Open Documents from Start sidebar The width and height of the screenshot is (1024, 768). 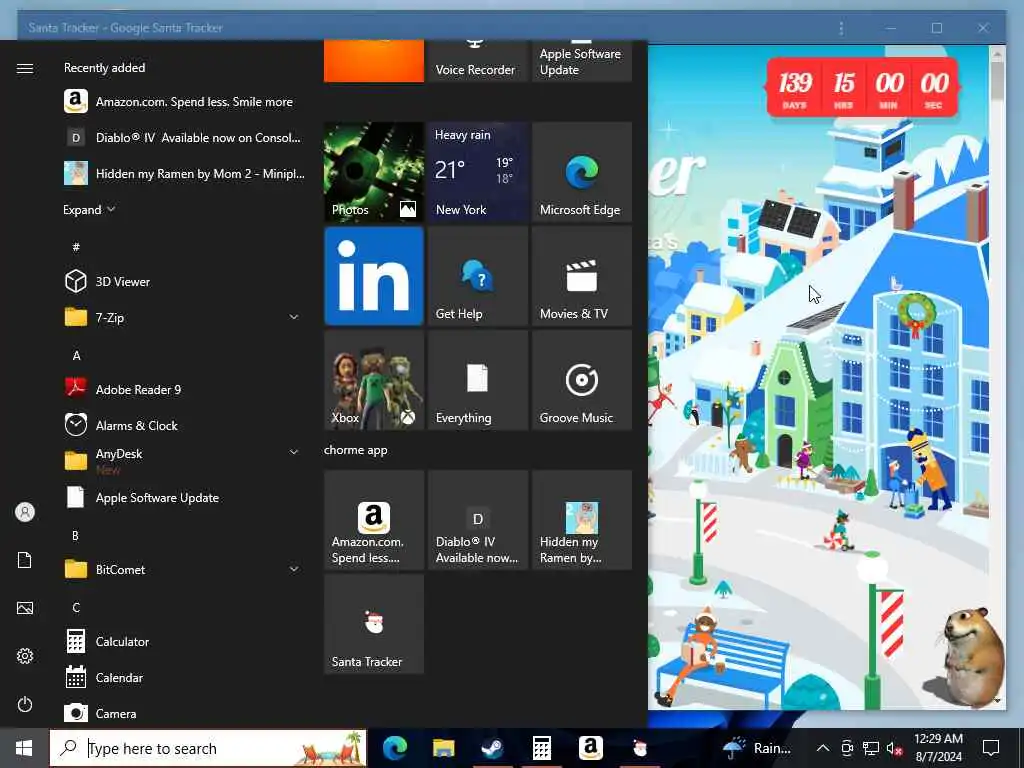coord(25,560)
